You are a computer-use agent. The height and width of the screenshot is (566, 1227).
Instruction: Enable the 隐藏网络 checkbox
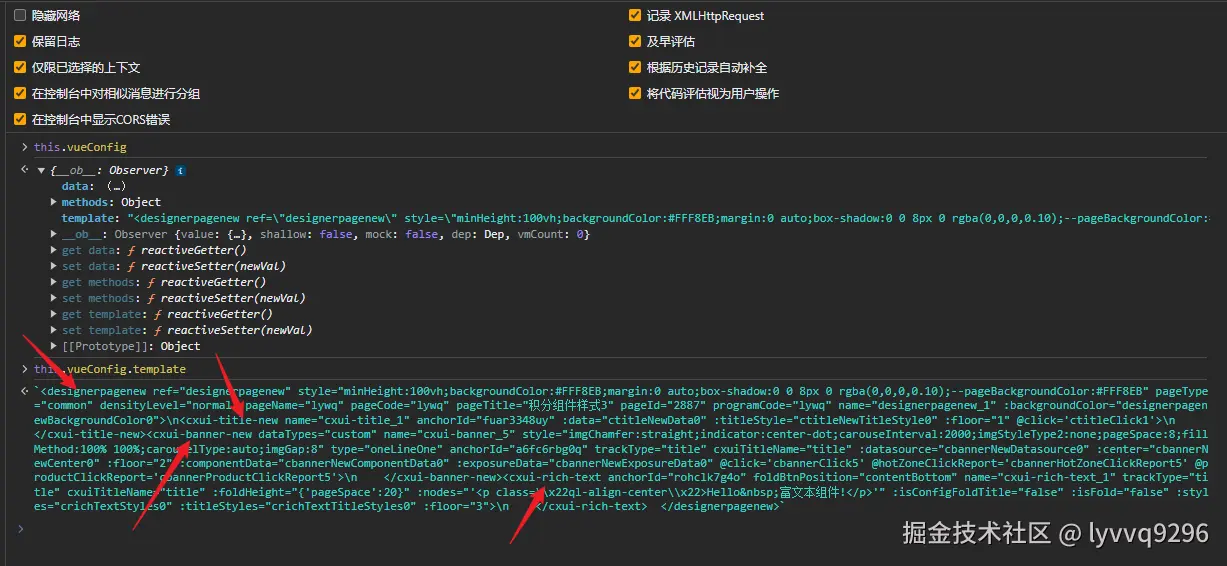pos(20,16)
